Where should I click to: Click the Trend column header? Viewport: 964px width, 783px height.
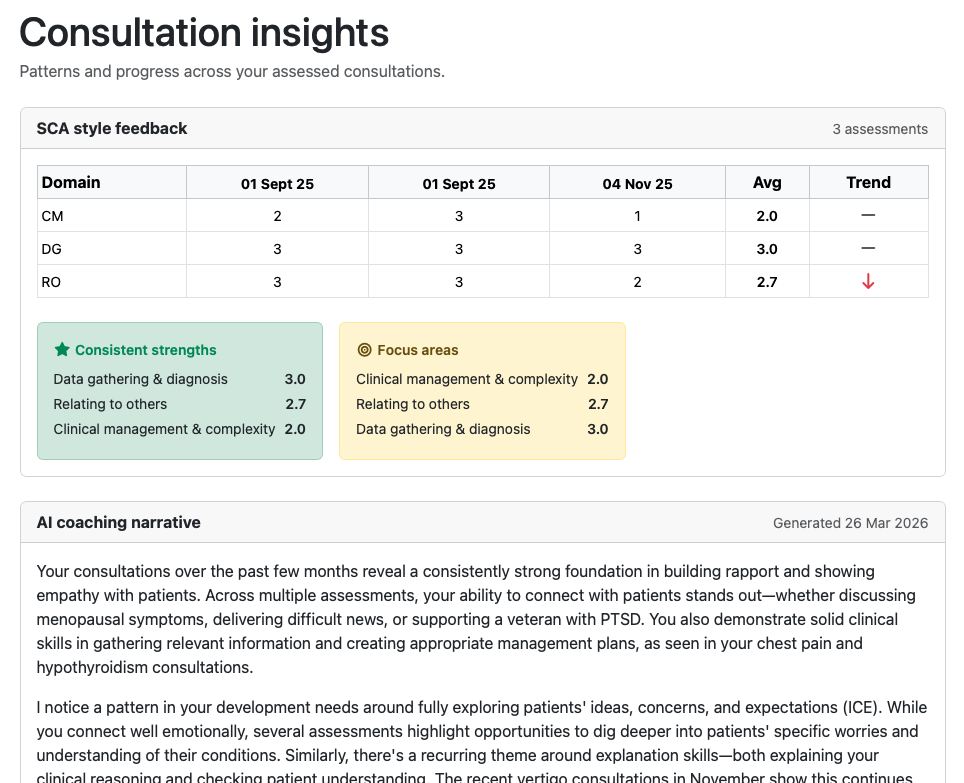point(868,182)
